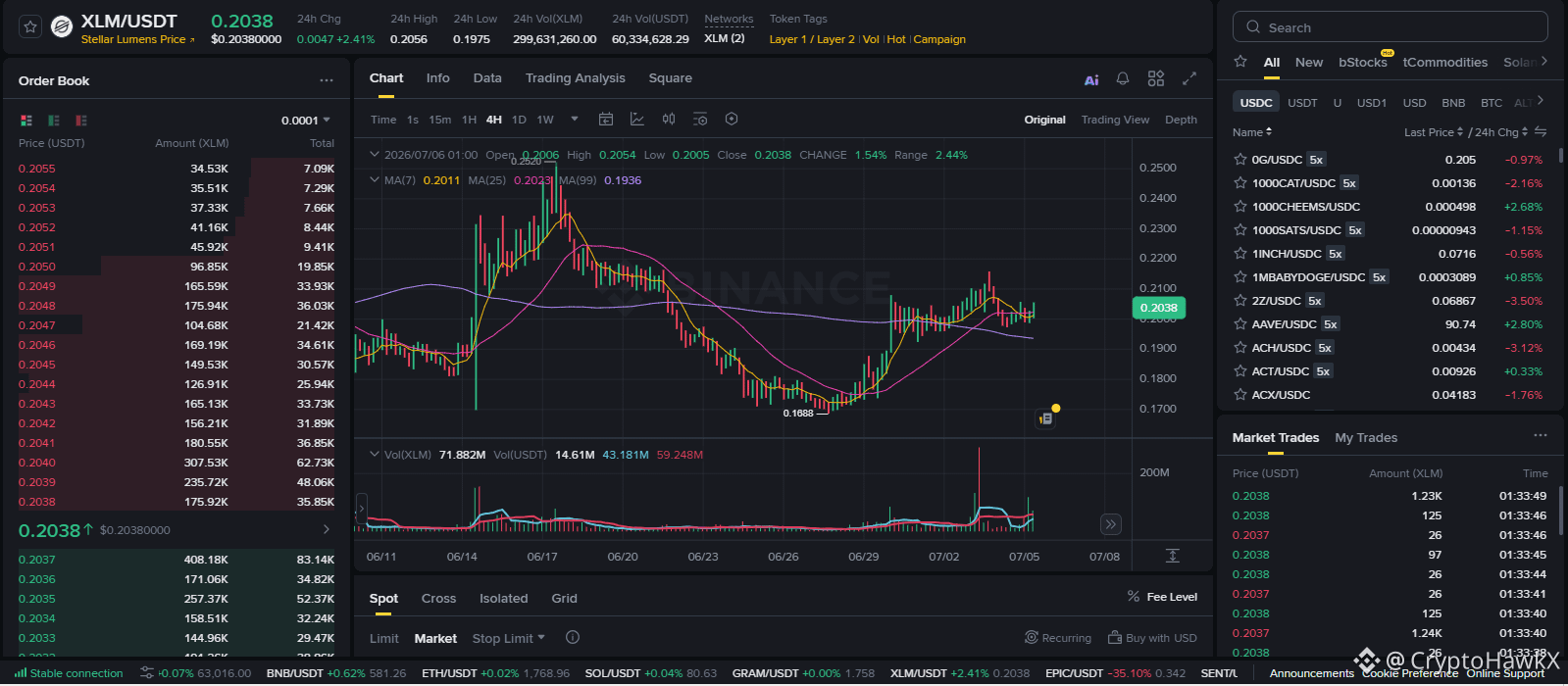Click the search magnifier icon
1568x686 pixels.
tap(1253, 27)
